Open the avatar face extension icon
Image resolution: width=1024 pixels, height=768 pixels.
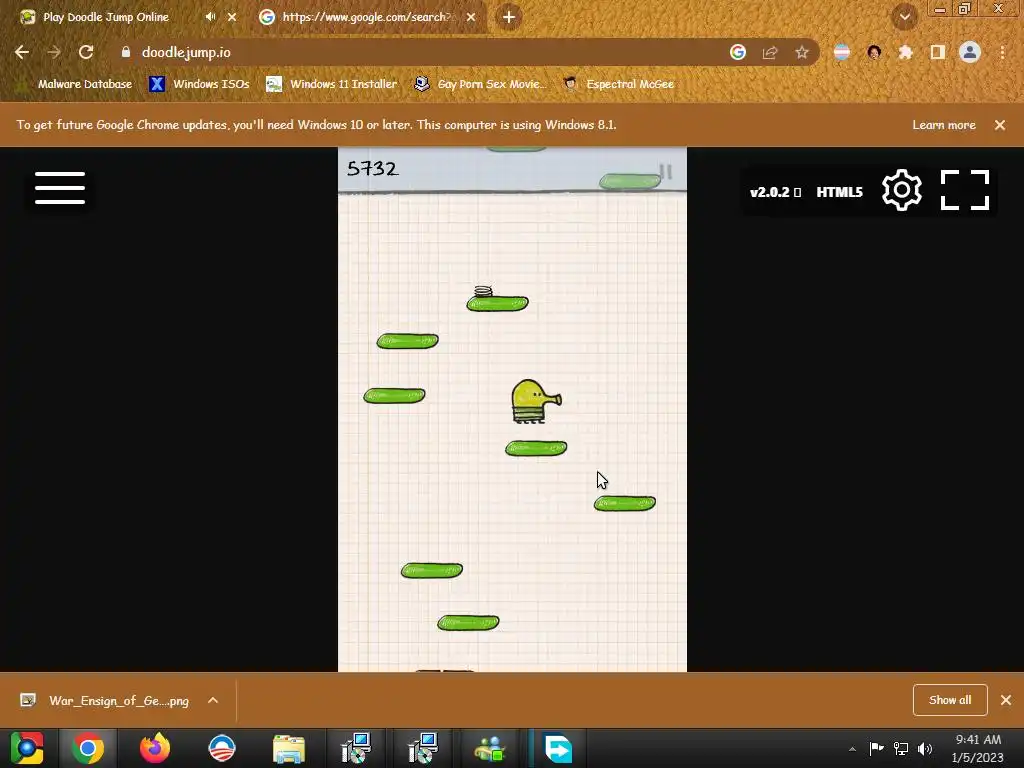[874, 52]
